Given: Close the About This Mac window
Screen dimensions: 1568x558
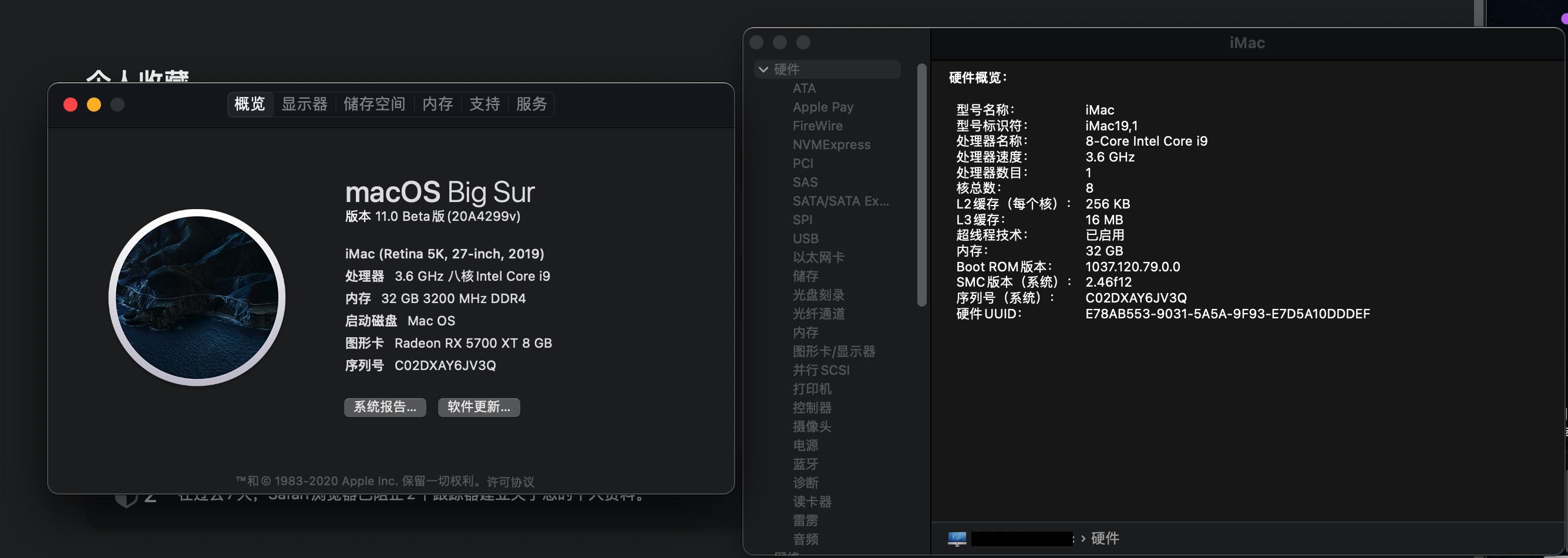Looking at the screenshot, I should (x=70, y=105).
